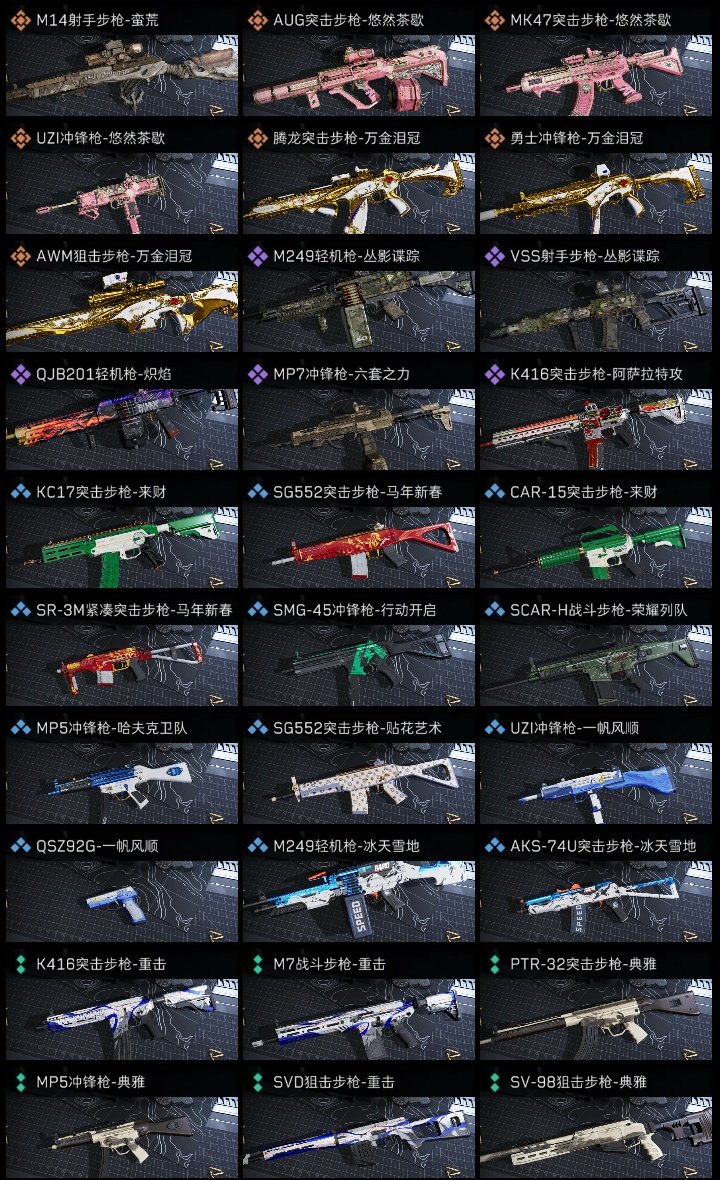Click the SCAR-H战斗步枪-荣耀列队 title label
This screenshot has width=720, height=1180.
(x=598, y=610)
